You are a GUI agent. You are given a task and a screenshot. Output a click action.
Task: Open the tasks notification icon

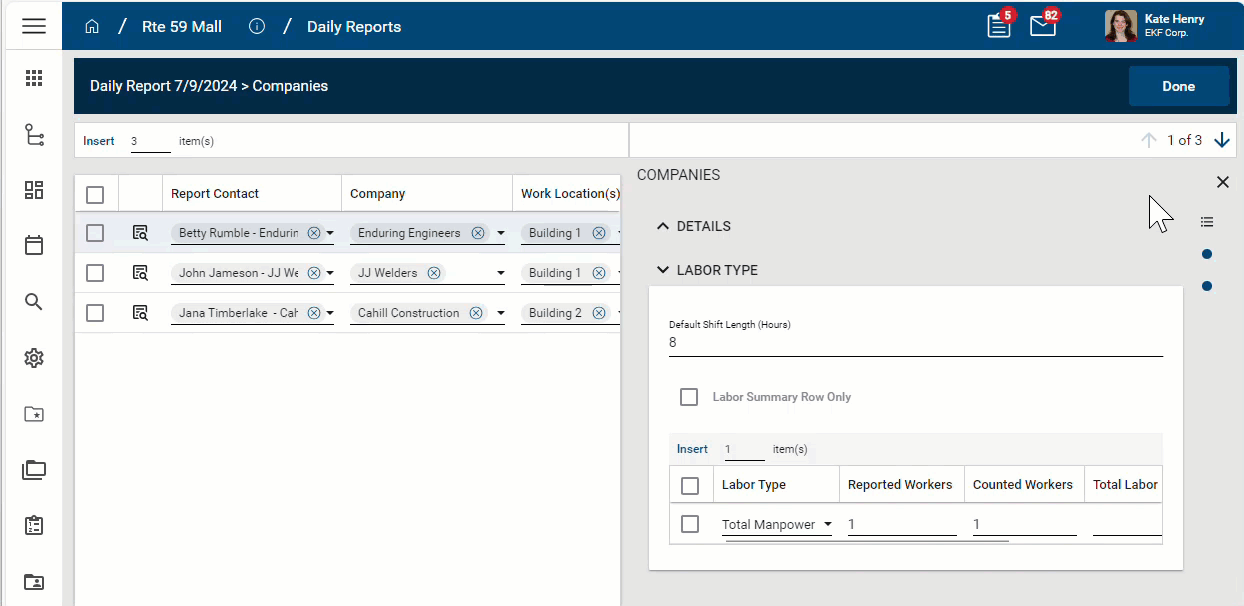[999, 27]
